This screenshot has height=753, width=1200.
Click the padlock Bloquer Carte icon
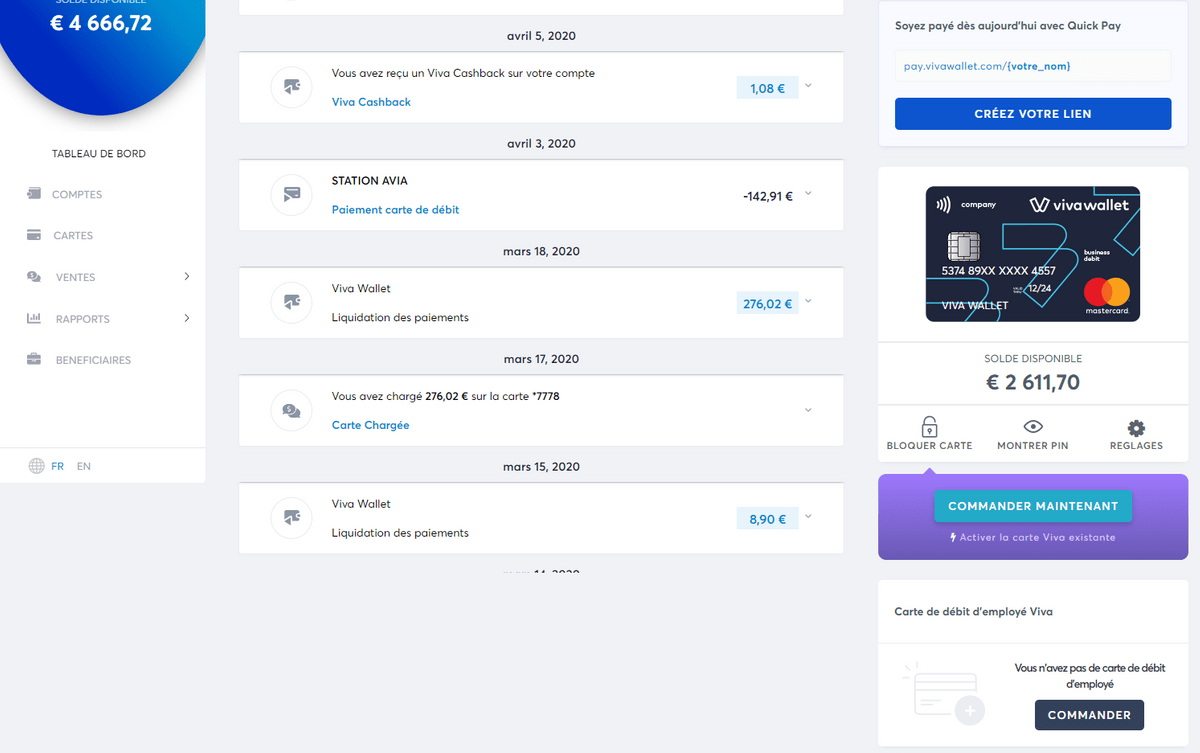point(929,426)
